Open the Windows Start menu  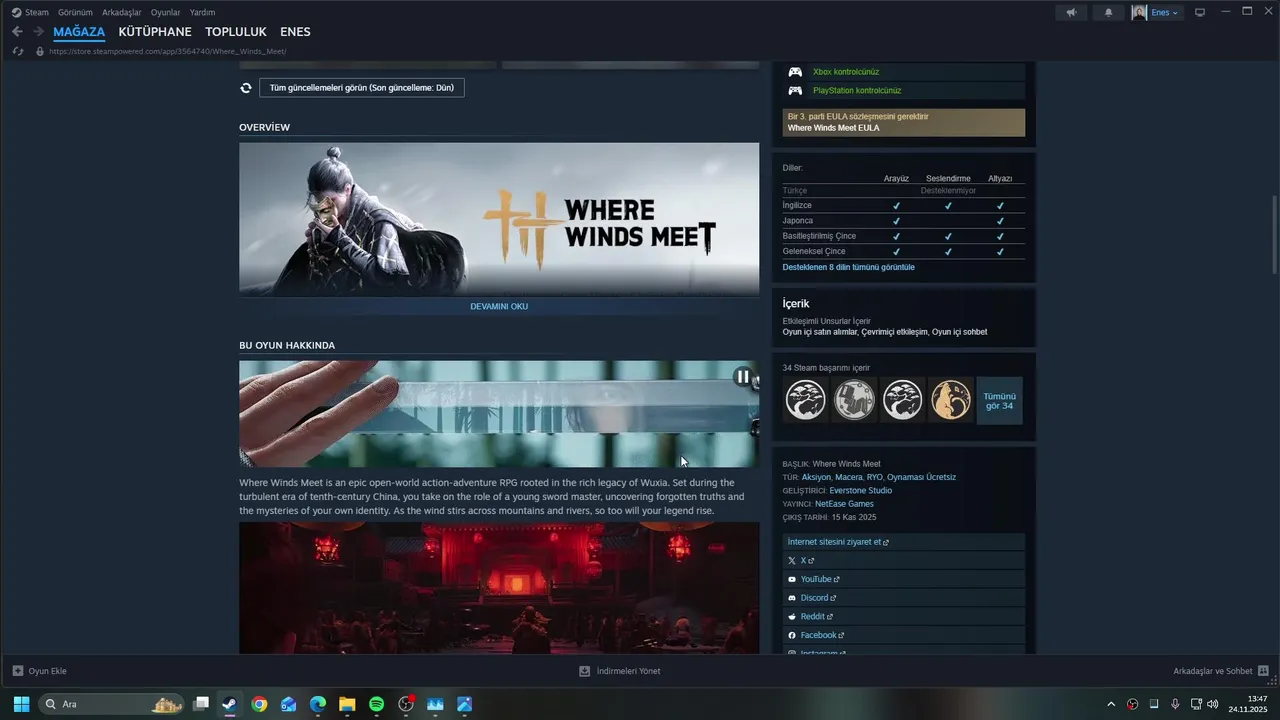click(21, 704)
